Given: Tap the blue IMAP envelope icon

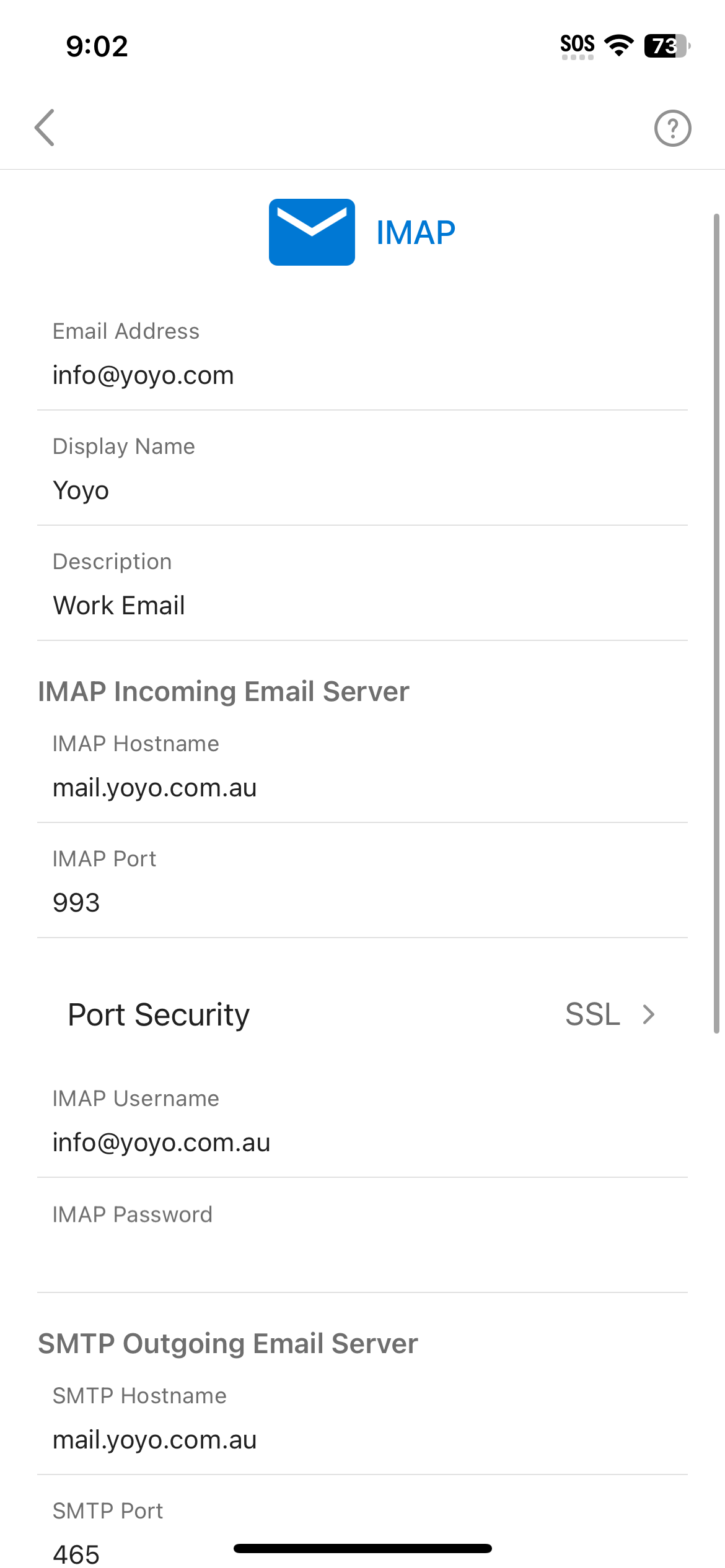Looking at the screenshot, I should 312,232.
